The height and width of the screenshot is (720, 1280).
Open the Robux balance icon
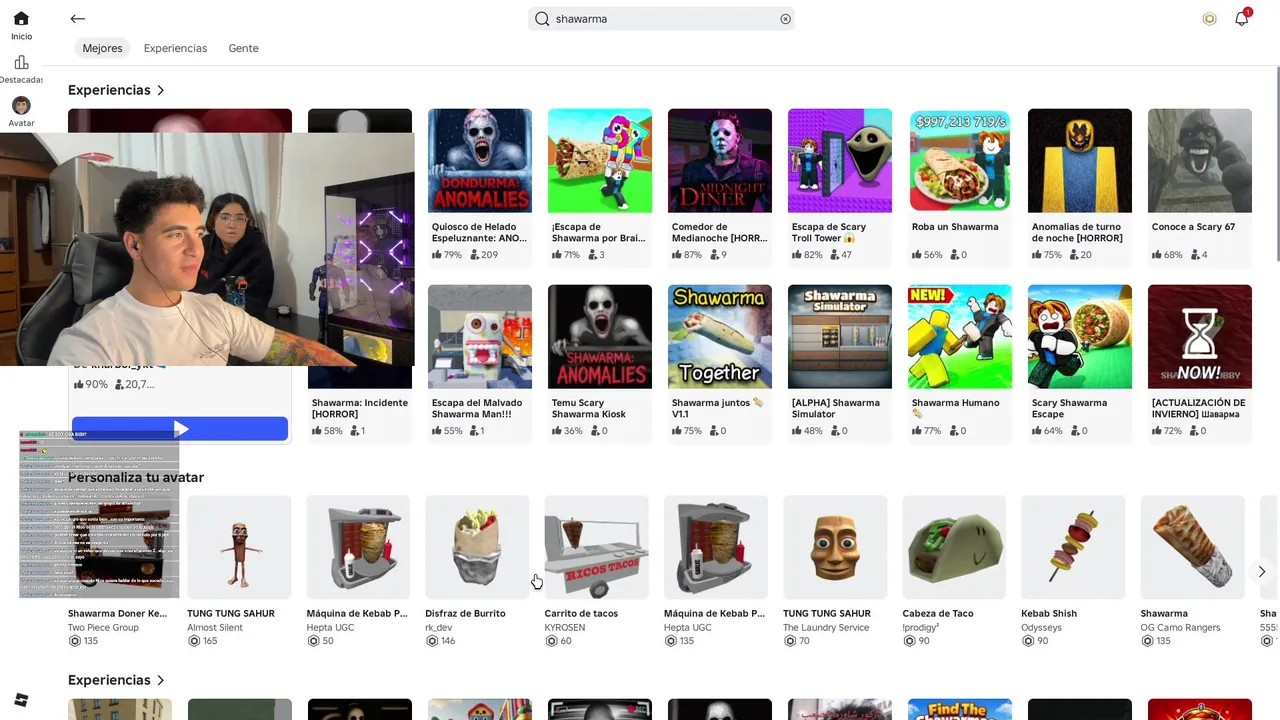coord(1209,19)
